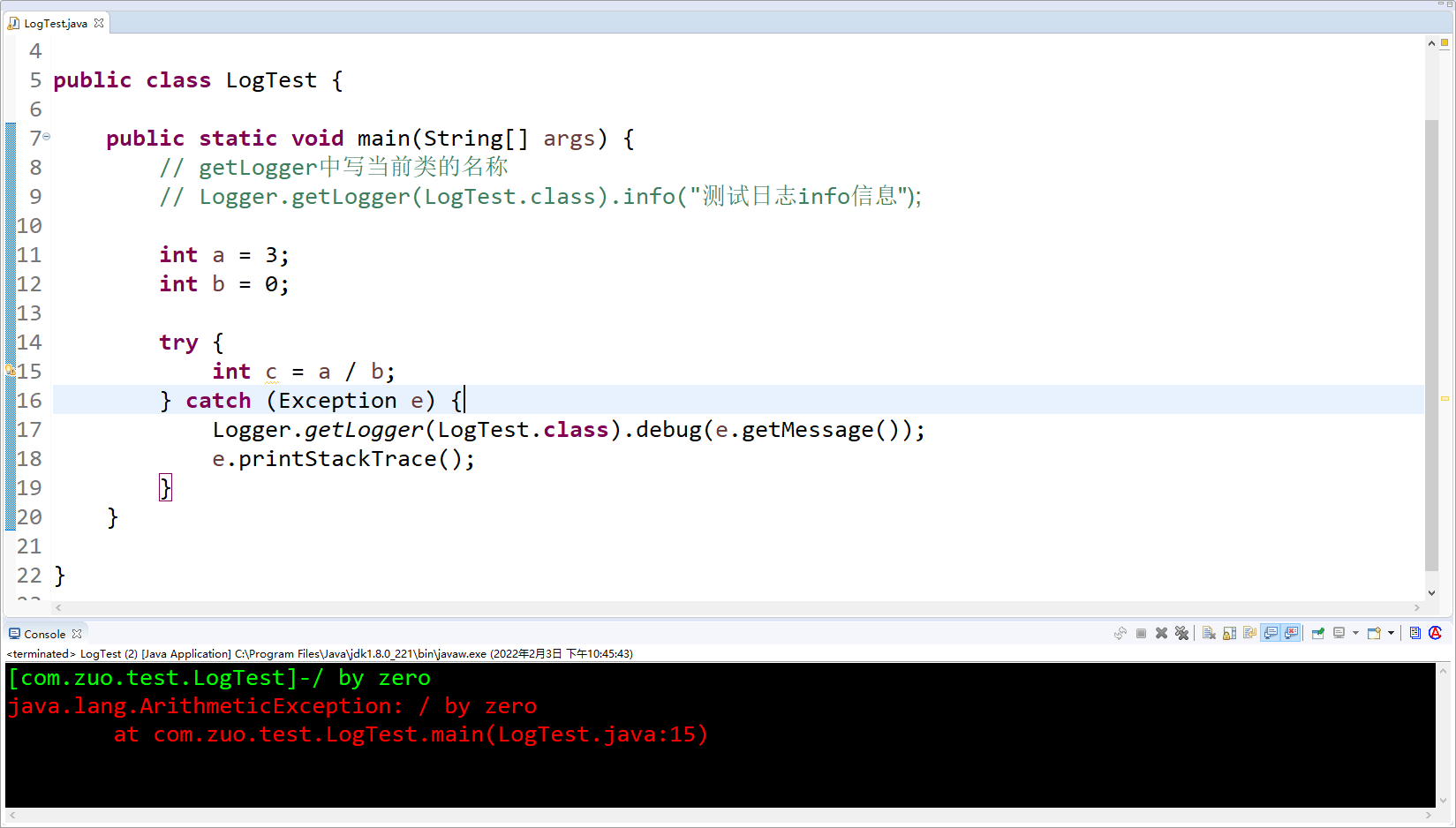The height and width of the screenshot is (828, 1456).
Task: Toggle Scroll Lock in the Console
Action: [1229, 633]
